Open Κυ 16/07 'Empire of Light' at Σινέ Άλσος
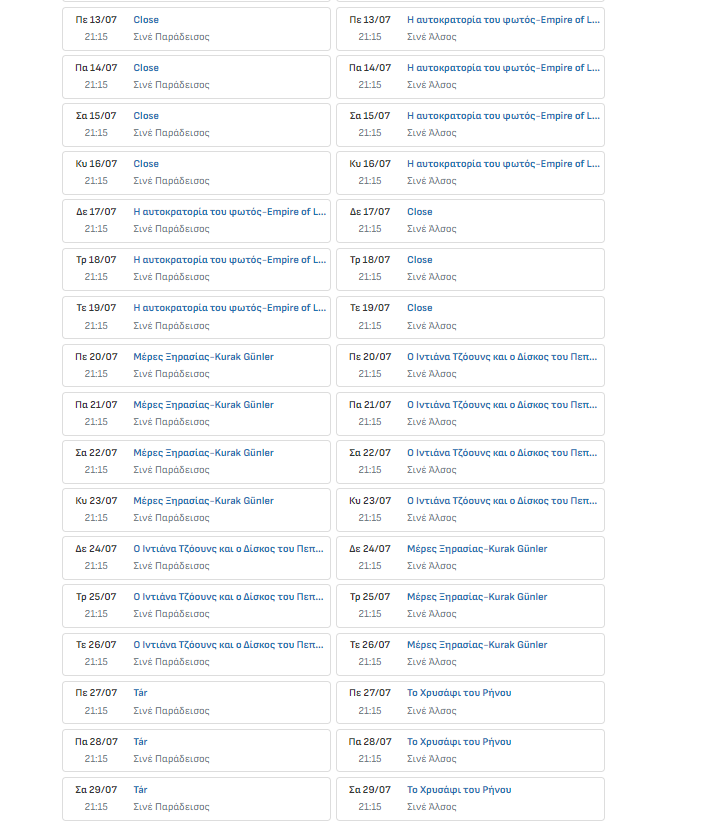The width and height of the screenshot is (709, 823). coord(503,164)
